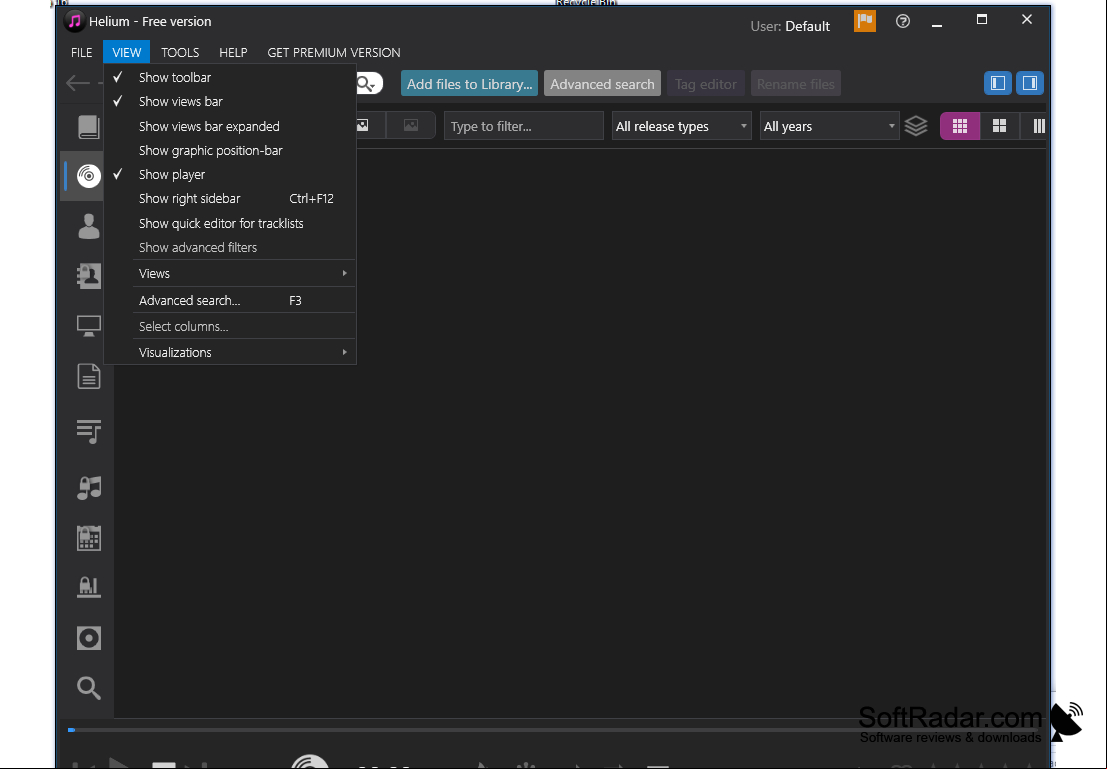The image size is (1107, 769).
Task: Switch to column strip view icon
Action: 1036,126
